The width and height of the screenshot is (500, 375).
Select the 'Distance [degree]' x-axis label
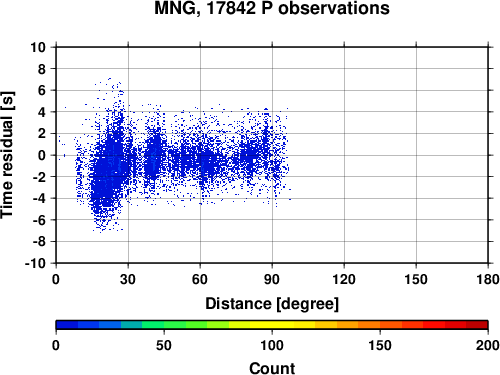272,304
